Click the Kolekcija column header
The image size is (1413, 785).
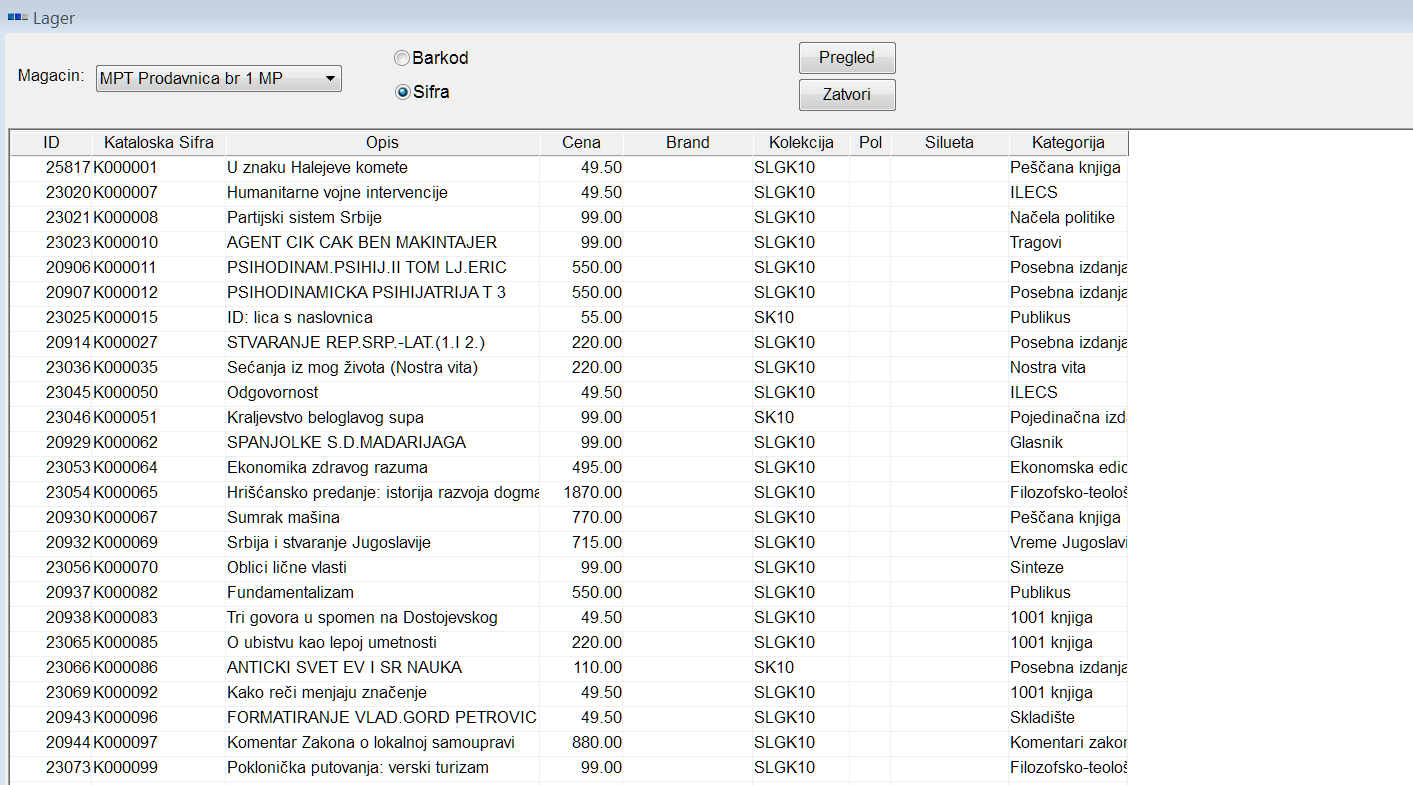801,143
